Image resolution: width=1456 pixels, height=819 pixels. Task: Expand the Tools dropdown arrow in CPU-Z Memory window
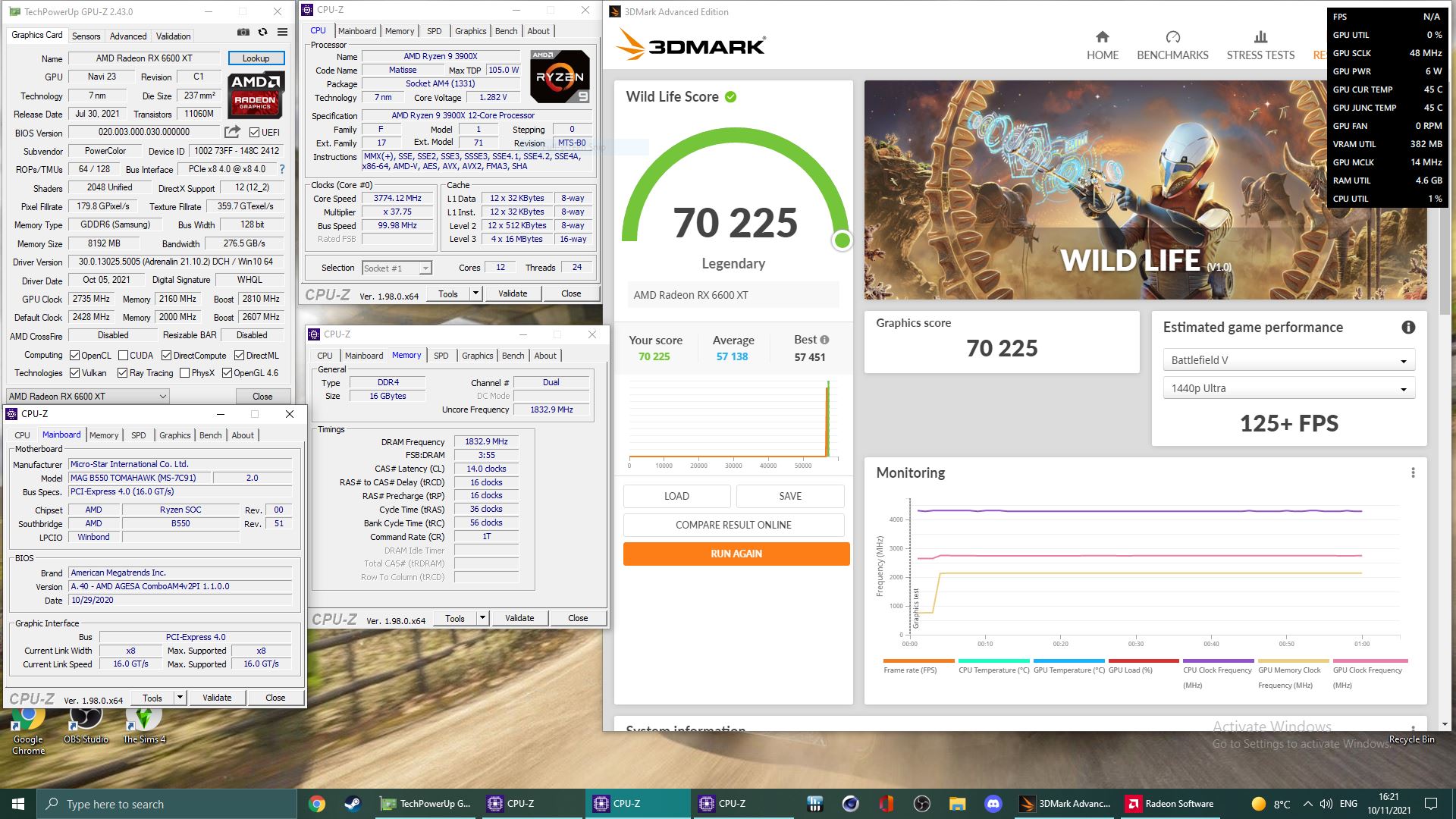coord(482,618)
